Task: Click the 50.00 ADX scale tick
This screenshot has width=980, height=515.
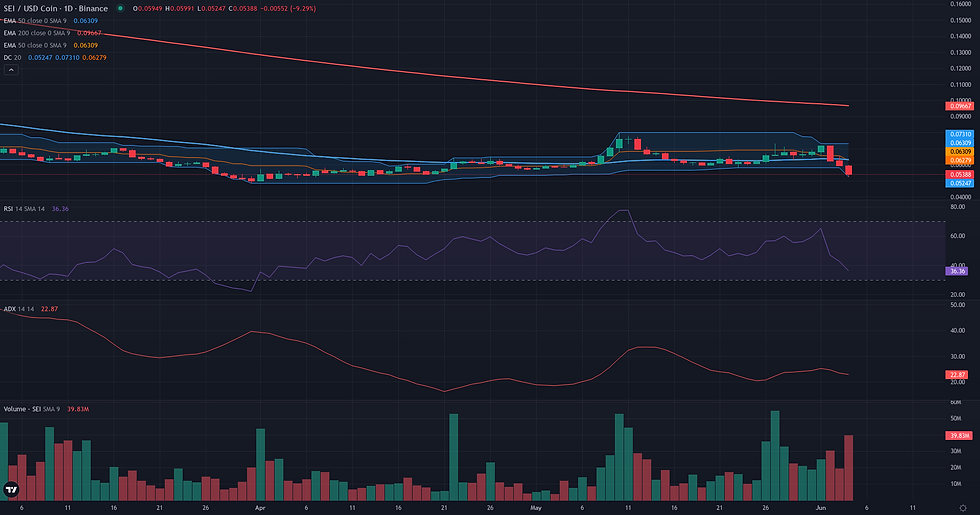Action: coord(958,305)
